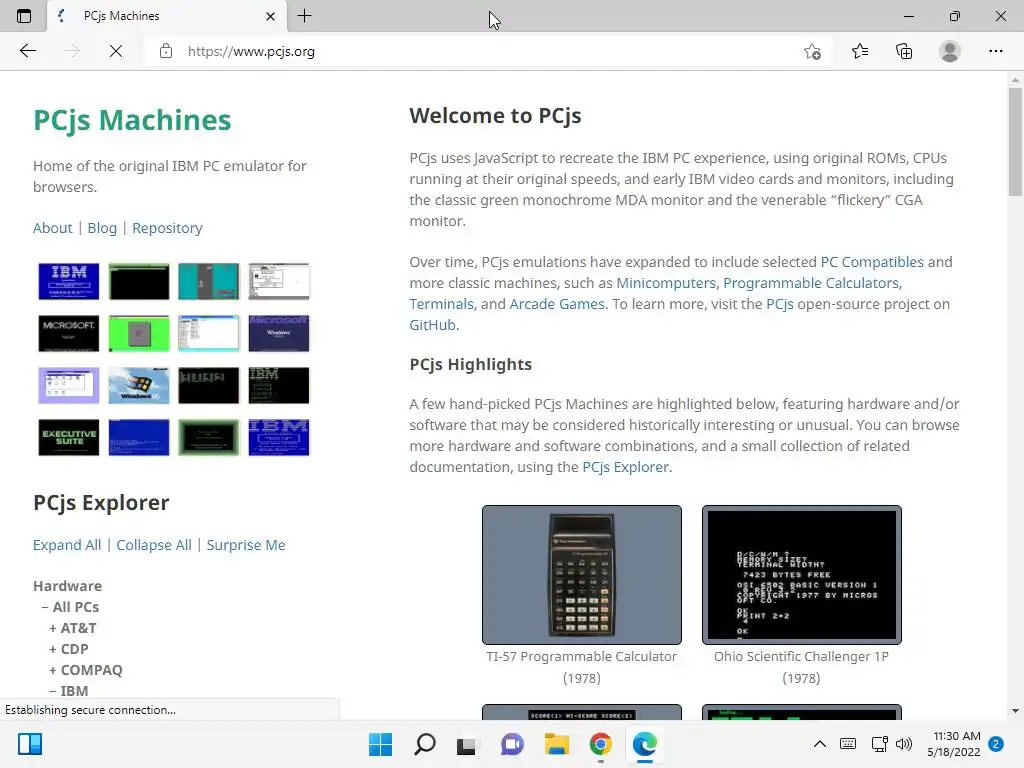Open the Favorites list icon
1024x768 pixels.
pos(859,51)
